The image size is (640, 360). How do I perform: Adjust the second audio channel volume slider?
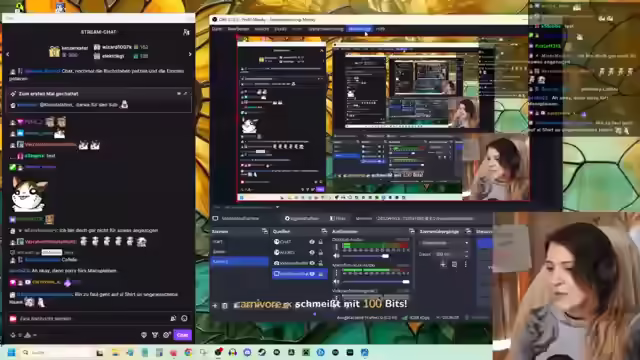coord(376,282)
